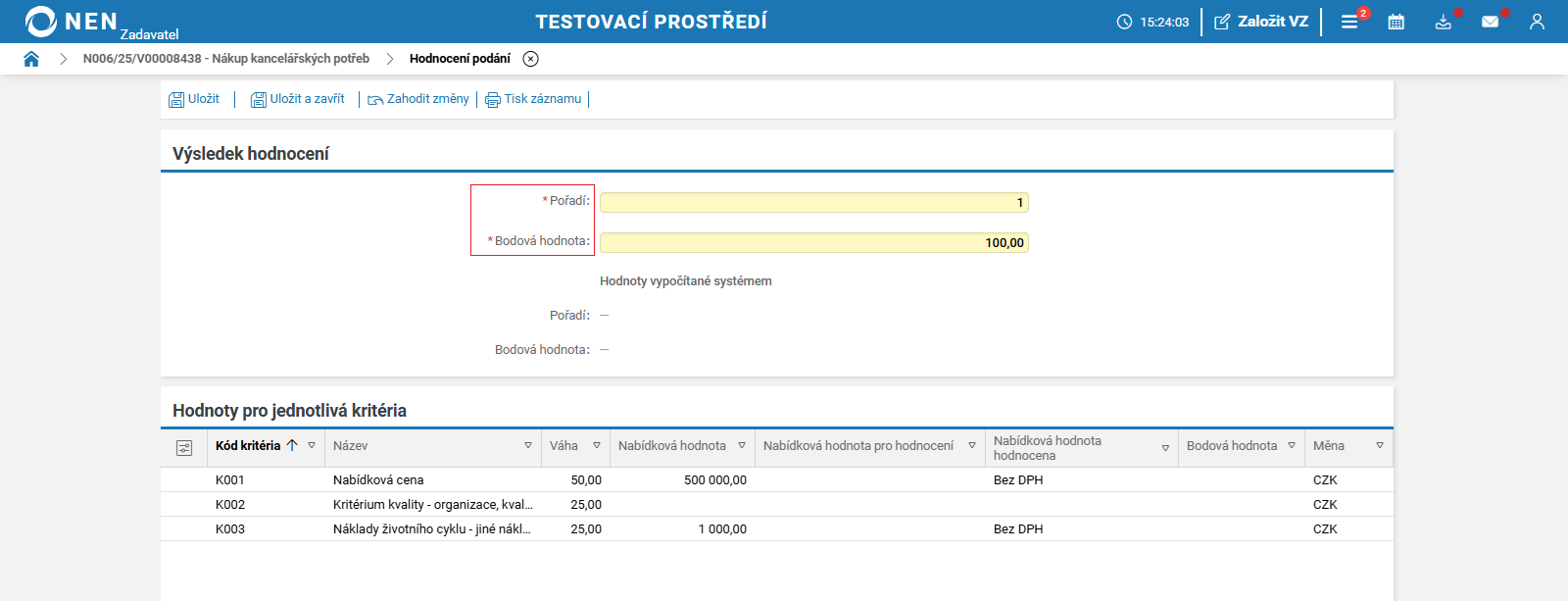Open the user profile icon

click(1537, 22)
